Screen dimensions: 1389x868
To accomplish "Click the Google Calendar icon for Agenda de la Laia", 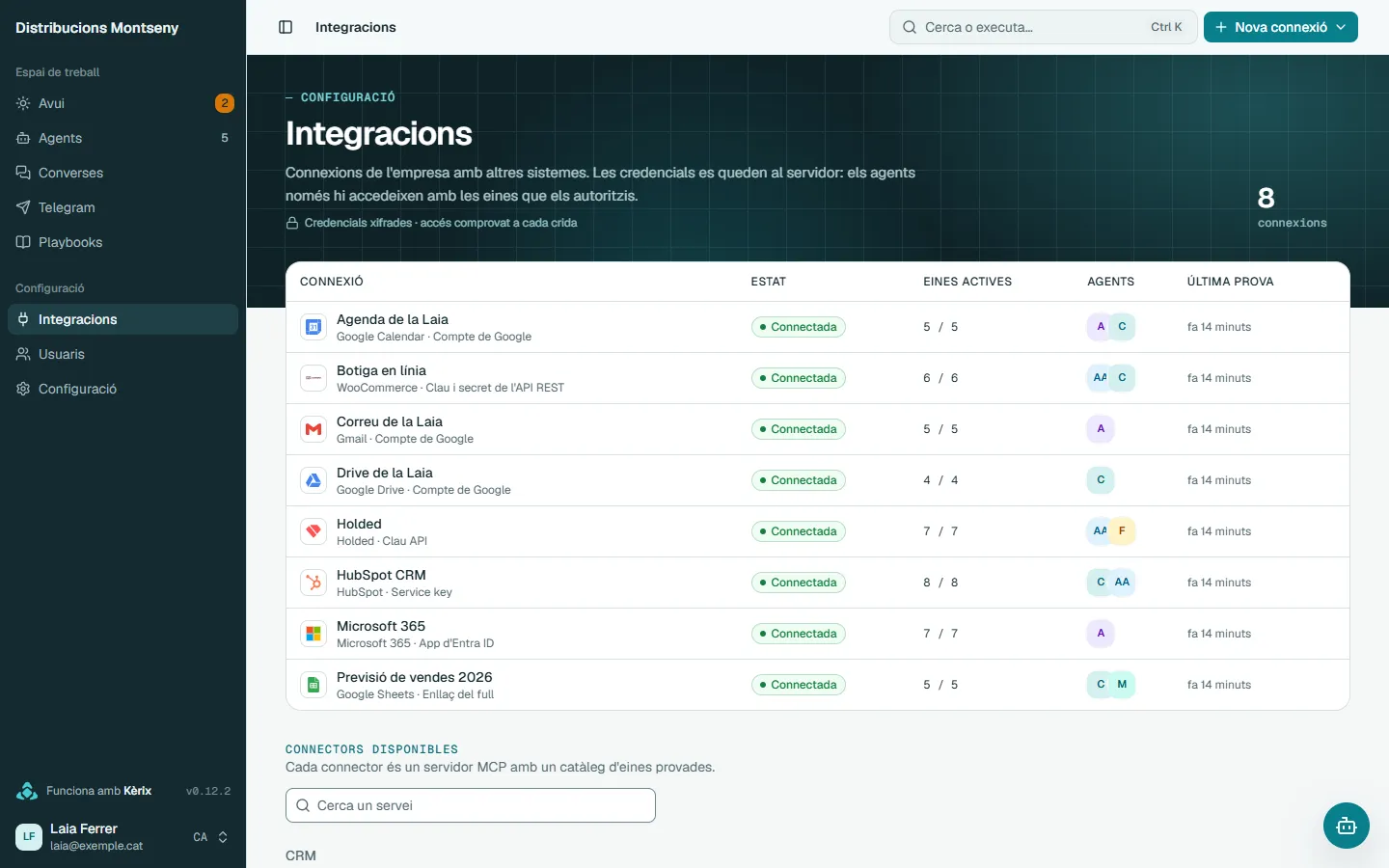I will click(x=313, y=327).
